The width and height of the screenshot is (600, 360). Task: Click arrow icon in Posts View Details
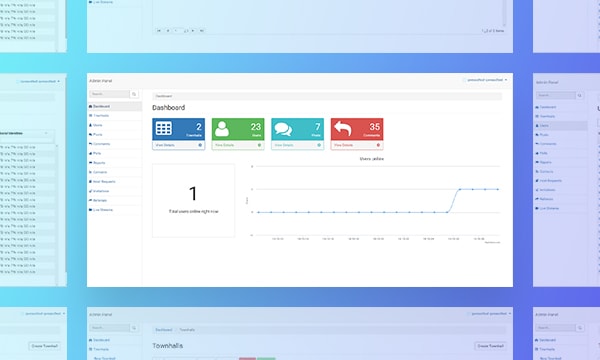click(319, 145)
